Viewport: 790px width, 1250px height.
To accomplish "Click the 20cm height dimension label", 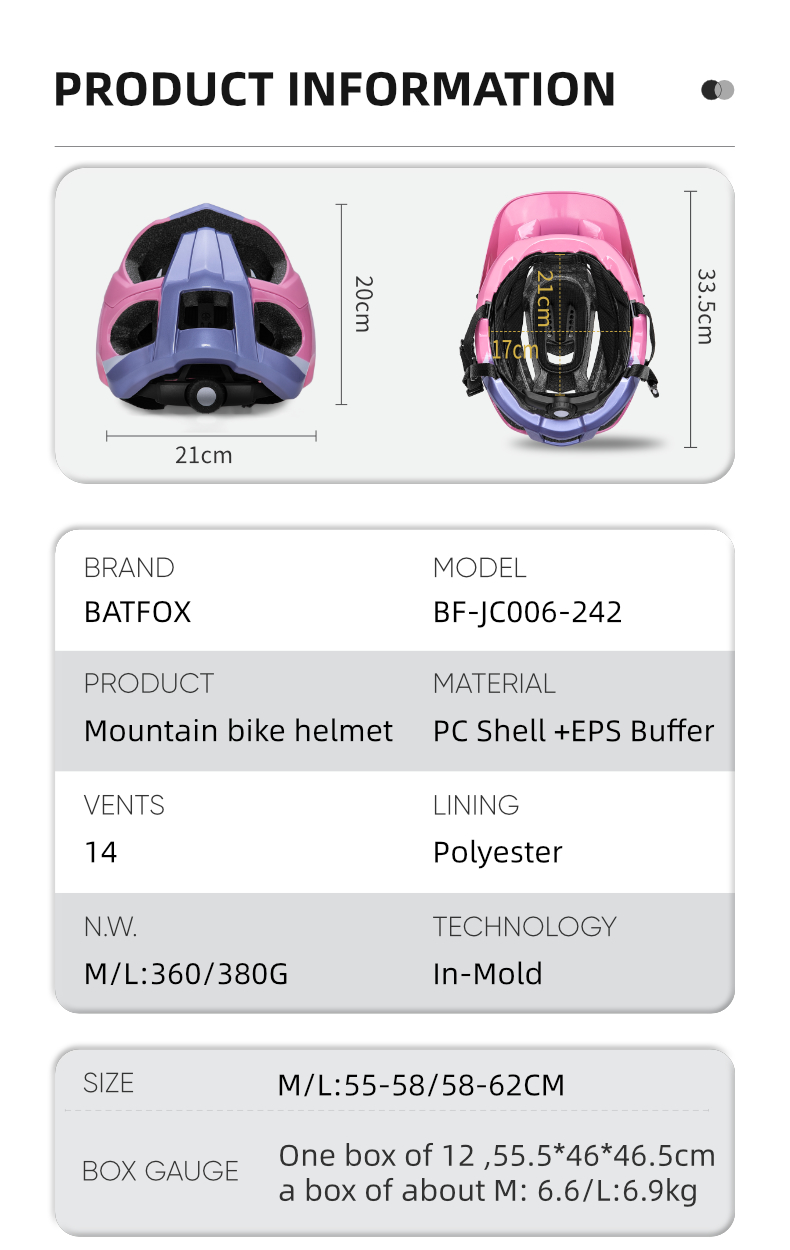I will coord(363,304).
